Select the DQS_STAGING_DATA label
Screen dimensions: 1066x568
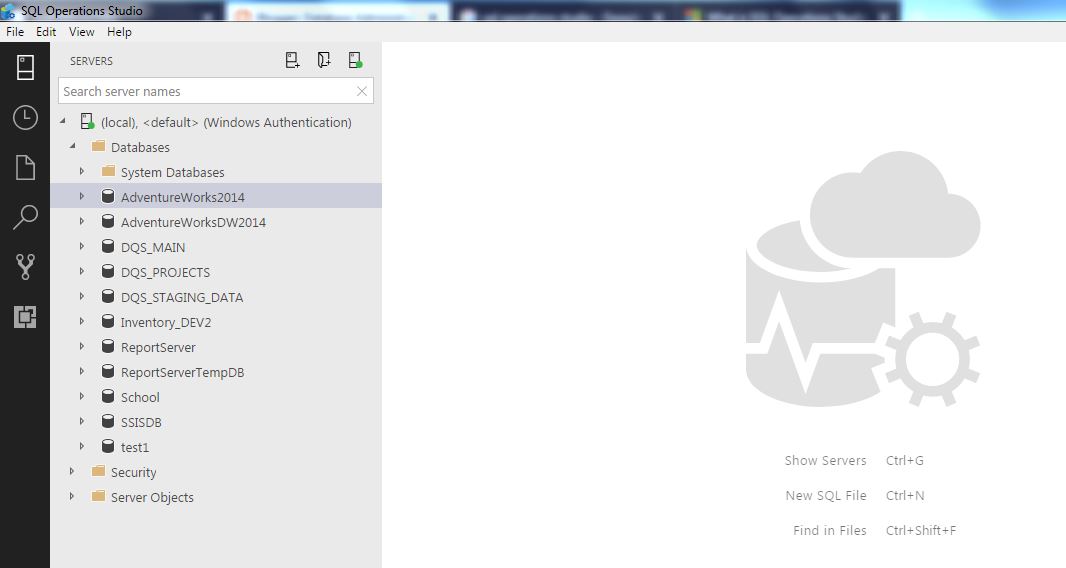point(182,297)
